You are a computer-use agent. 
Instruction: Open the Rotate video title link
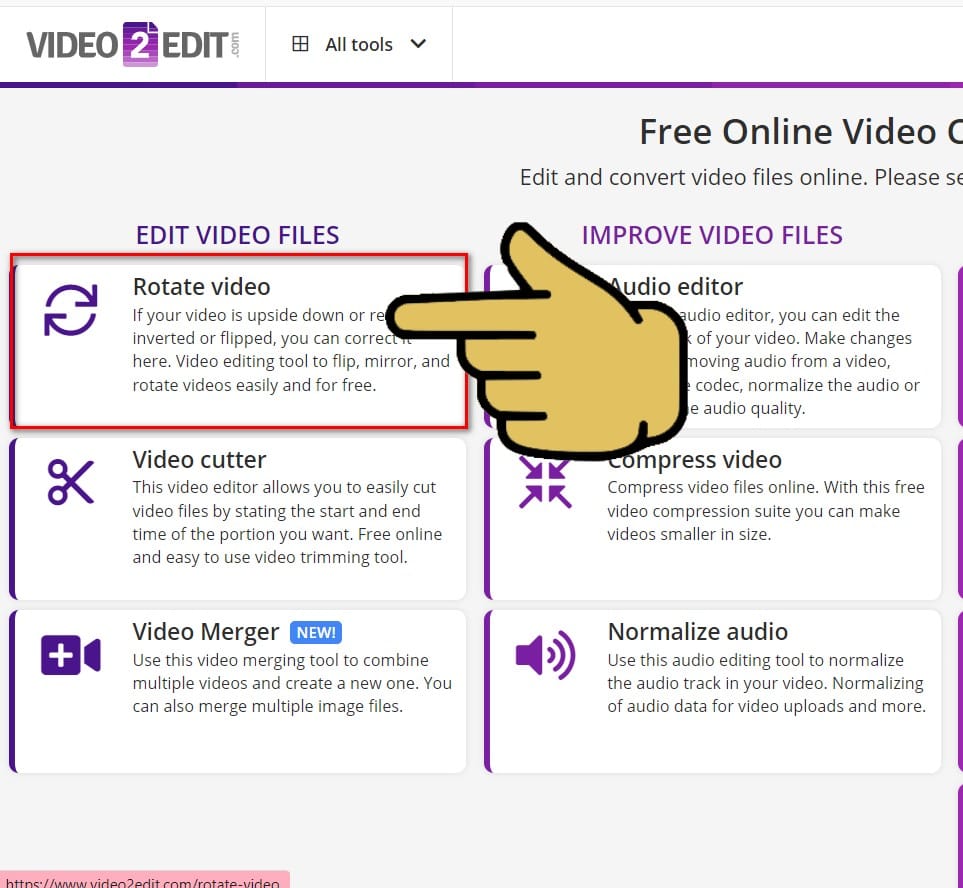[201, 287]
